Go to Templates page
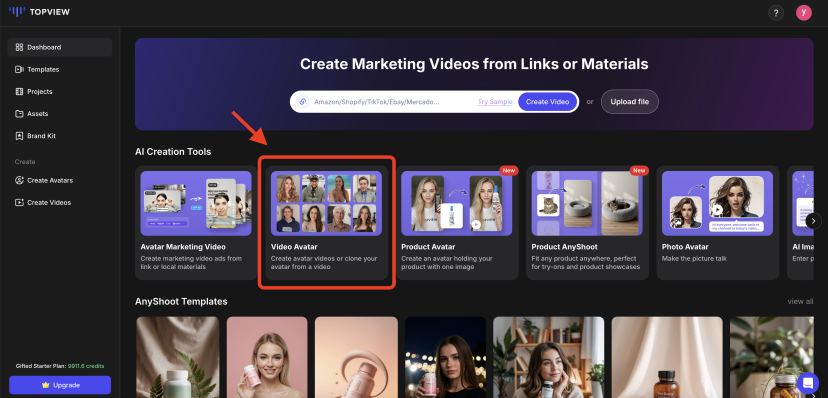 60,69
